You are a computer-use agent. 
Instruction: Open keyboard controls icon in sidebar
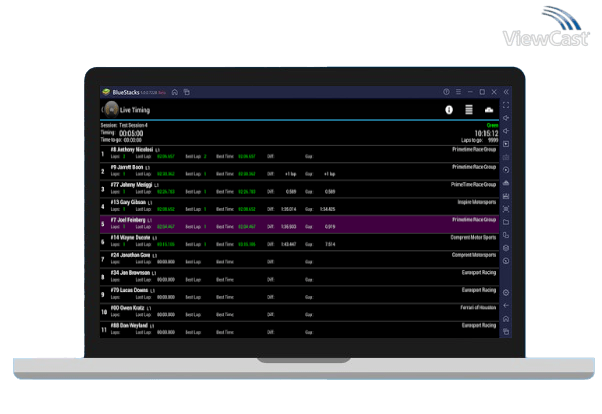506,157
